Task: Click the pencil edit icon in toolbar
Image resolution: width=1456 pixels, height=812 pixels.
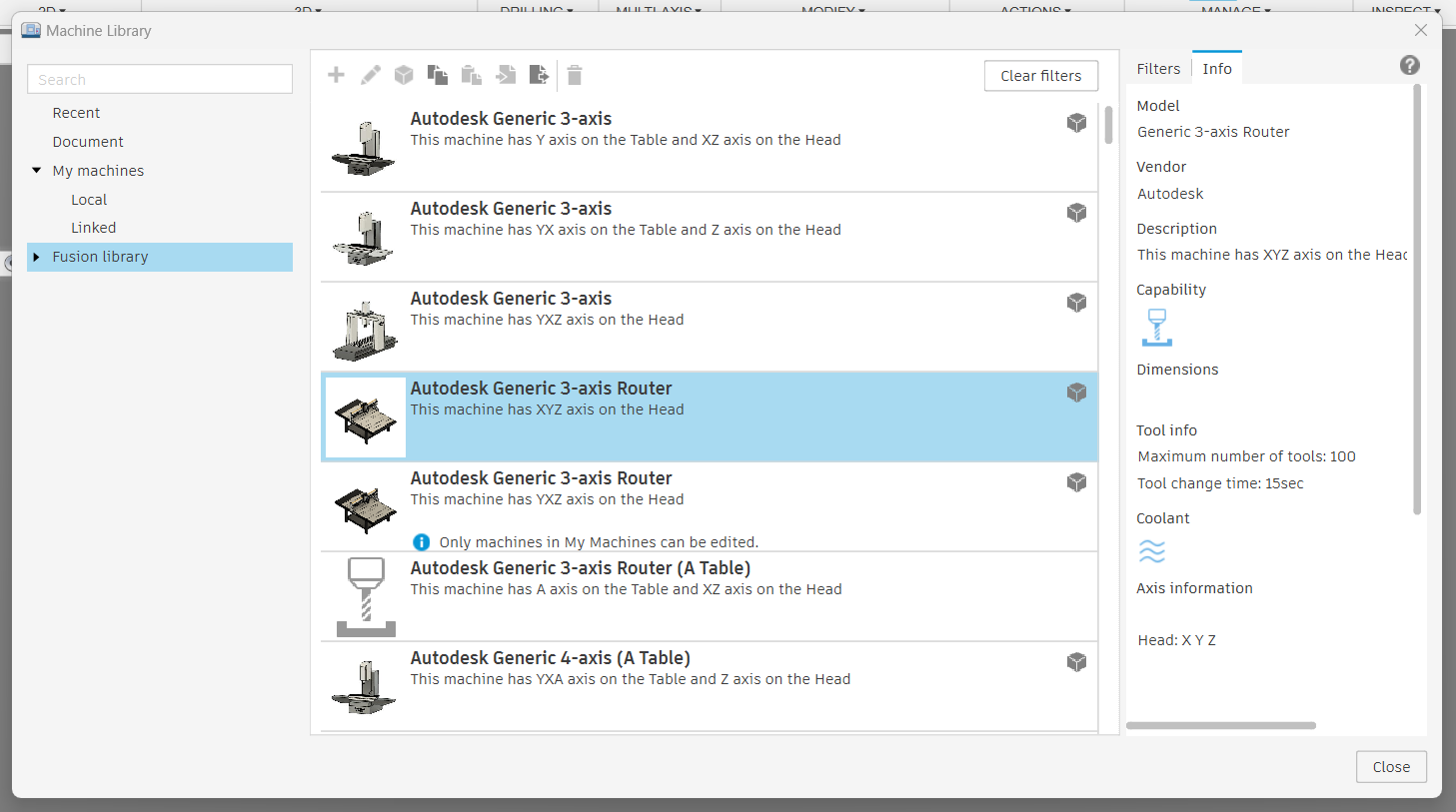Action: tap(370, 75)
